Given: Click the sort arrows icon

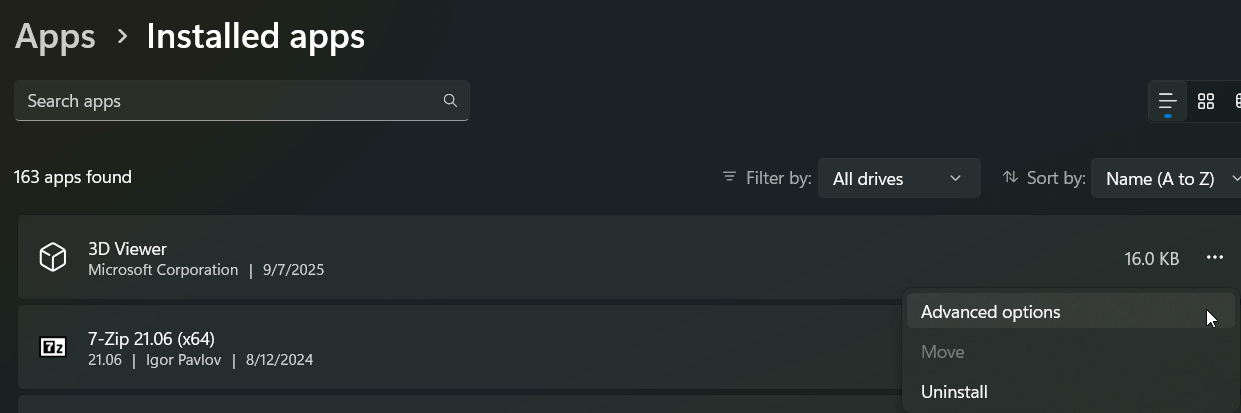Looking at the screenshot, I should pos(1010,178).
